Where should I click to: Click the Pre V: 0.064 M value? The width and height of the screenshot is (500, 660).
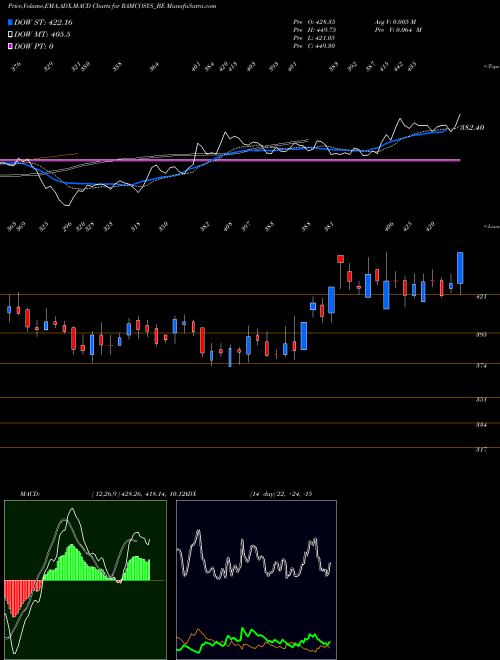(x=398, y=30)
